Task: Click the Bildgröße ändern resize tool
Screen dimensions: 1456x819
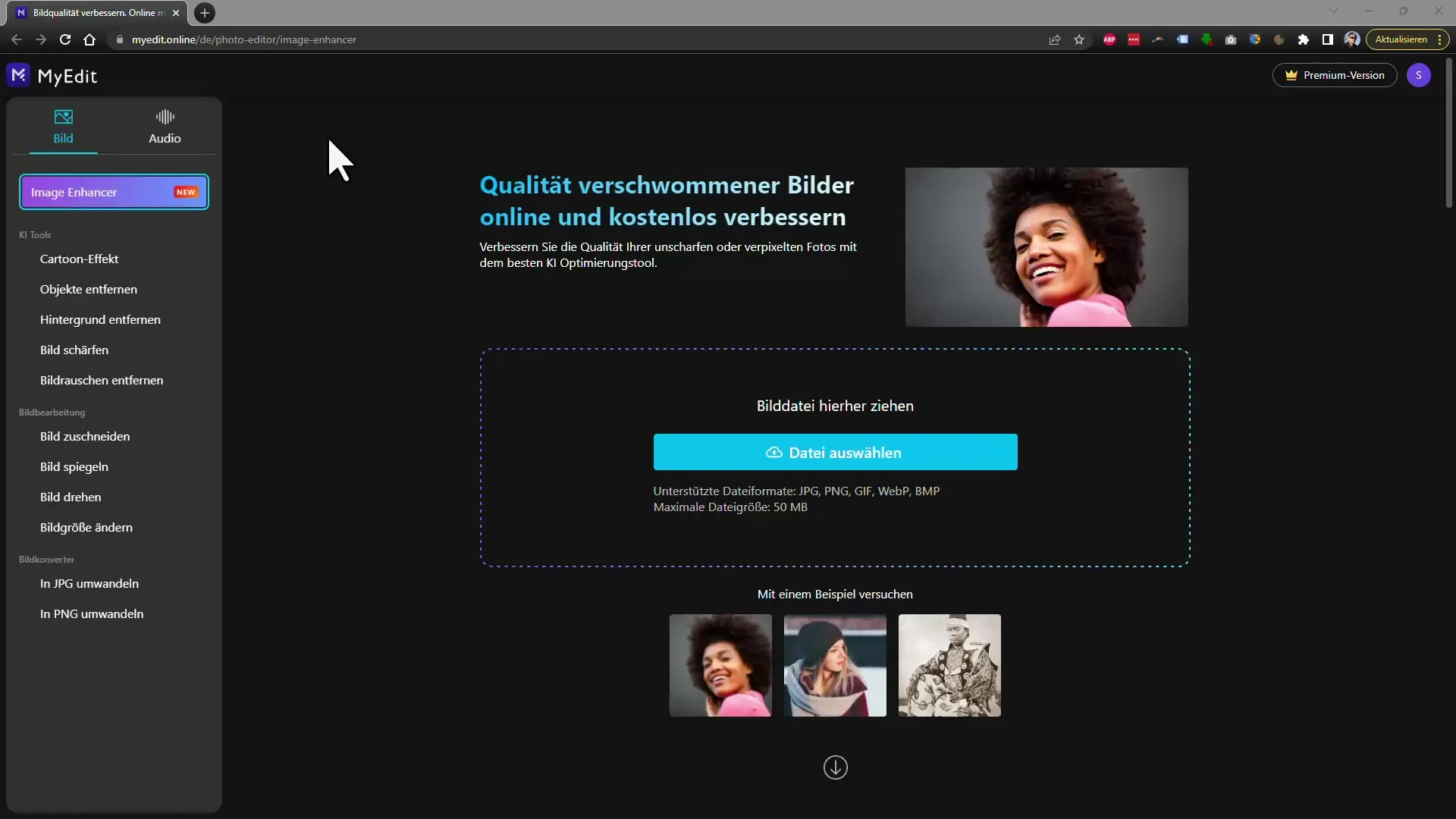Action: [86, 527]
